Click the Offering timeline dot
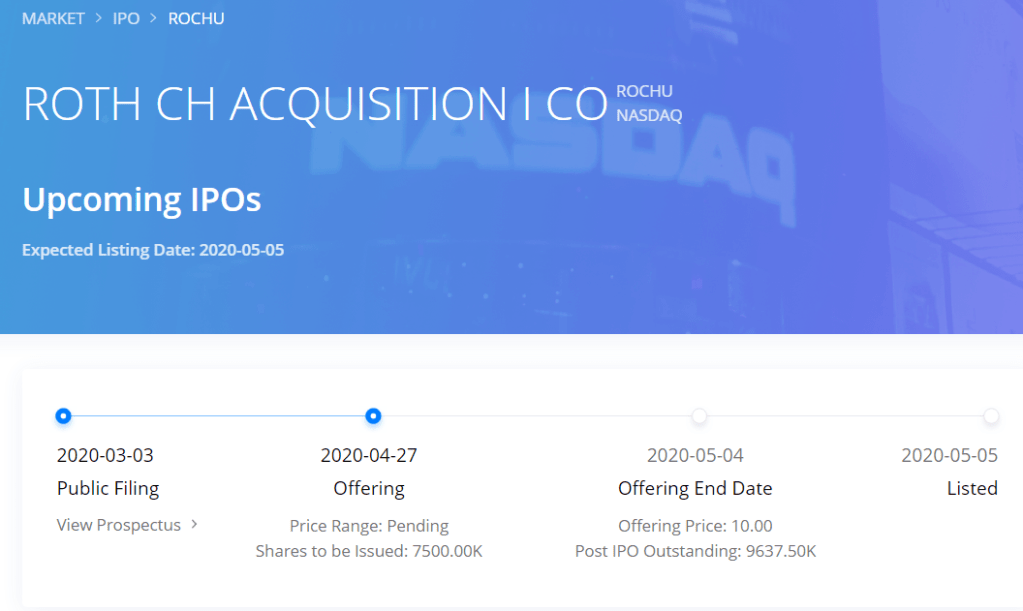 (373, 416)
